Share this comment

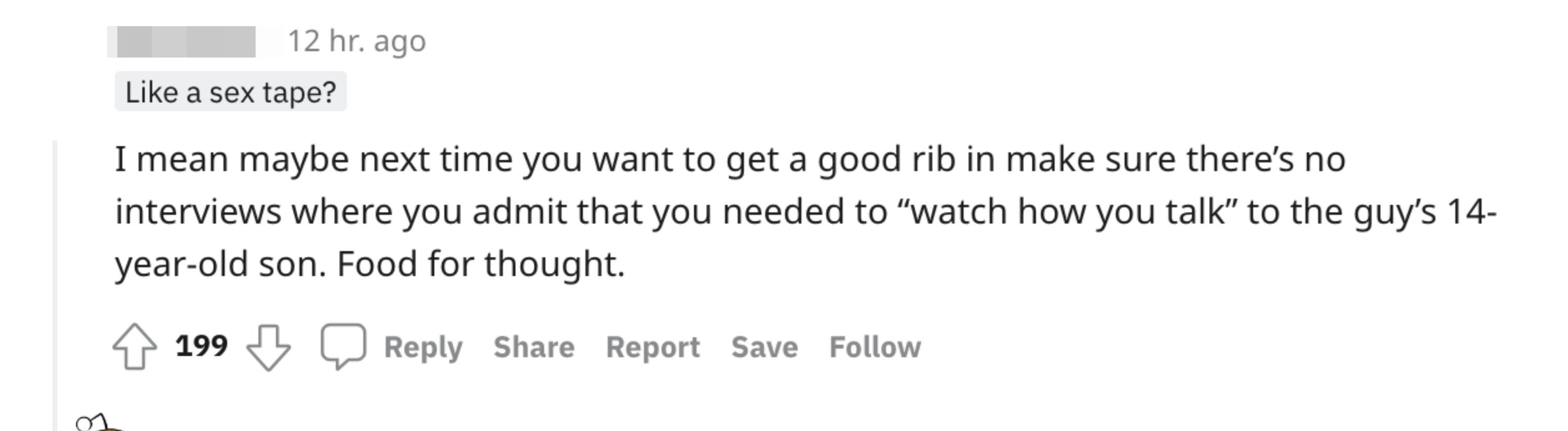534,347
